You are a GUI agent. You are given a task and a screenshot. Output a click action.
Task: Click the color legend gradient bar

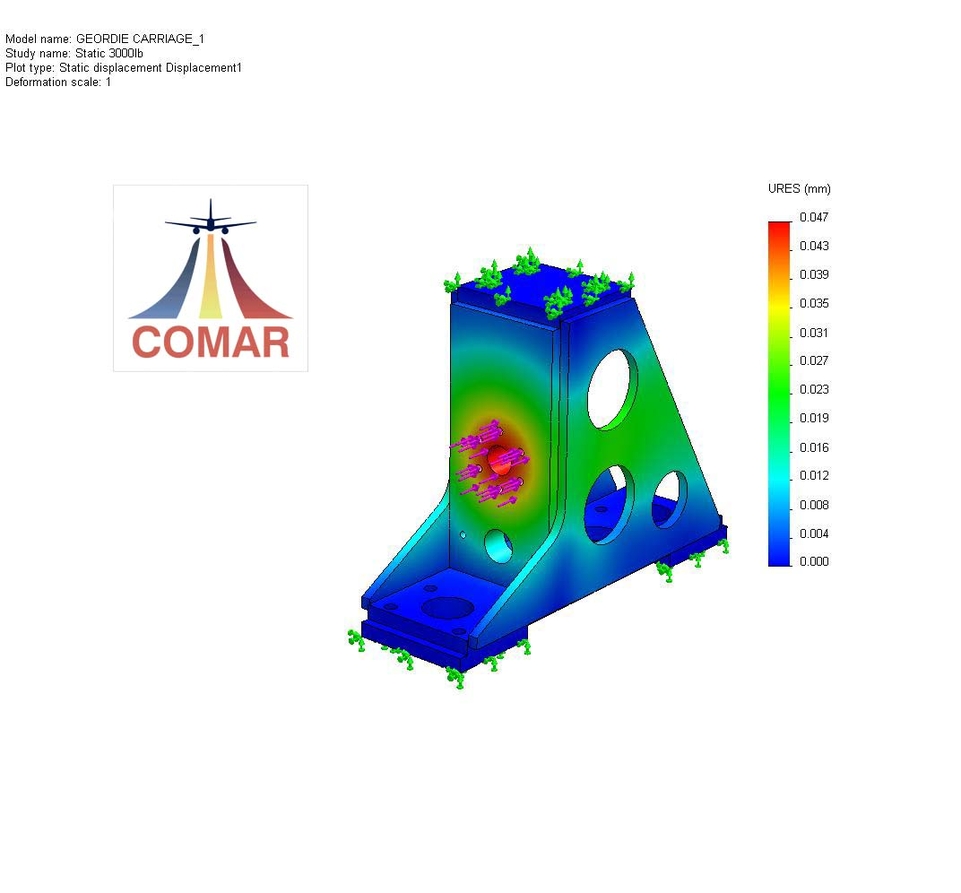pos(780,393)
